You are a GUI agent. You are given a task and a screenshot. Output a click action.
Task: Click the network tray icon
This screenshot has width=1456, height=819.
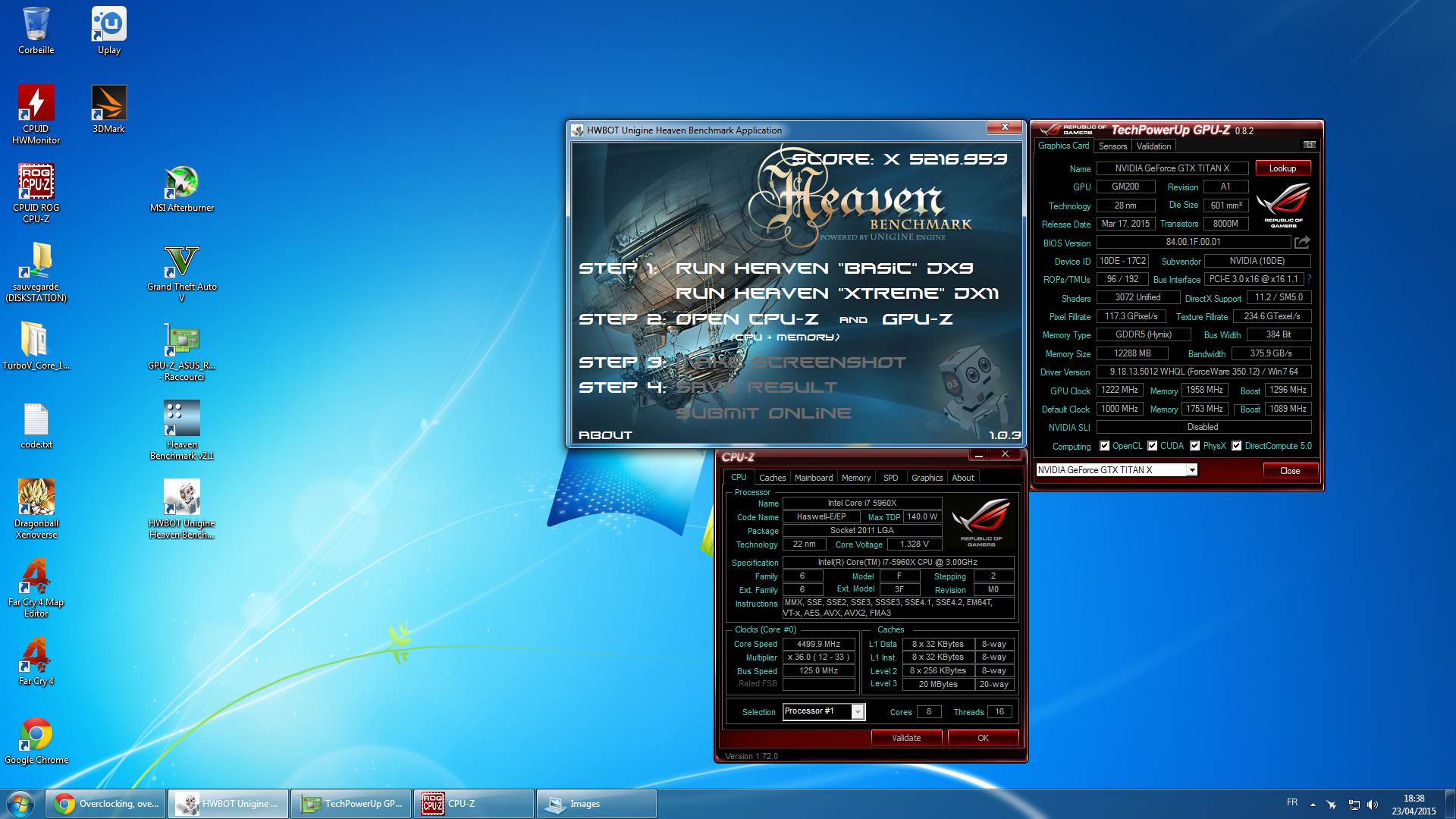click(1354, 804)
